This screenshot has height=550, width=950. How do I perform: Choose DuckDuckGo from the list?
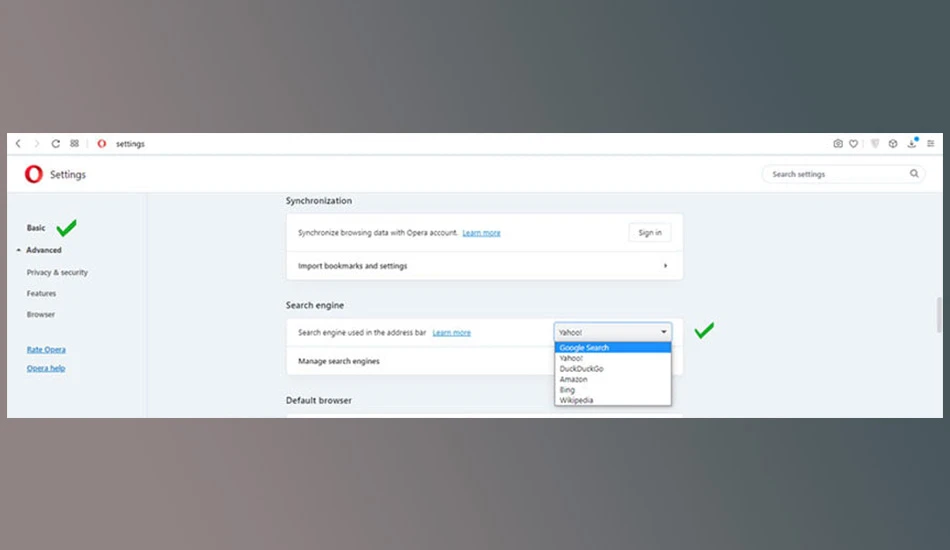tap(613, 369)
